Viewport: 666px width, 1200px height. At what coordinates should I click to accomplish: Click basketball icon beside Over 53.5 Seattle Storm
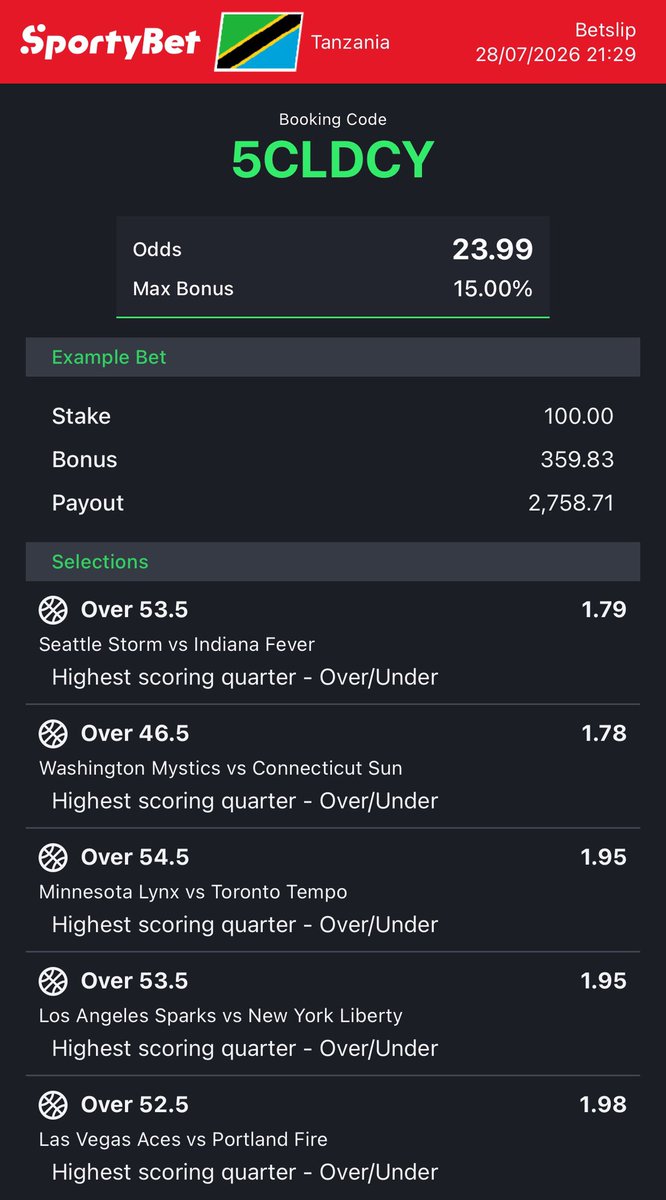52,609
